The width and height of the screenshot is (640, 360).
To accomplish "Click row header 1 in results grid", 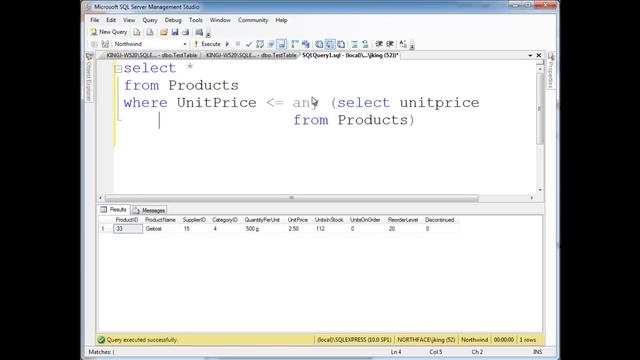I will (106, 229).
